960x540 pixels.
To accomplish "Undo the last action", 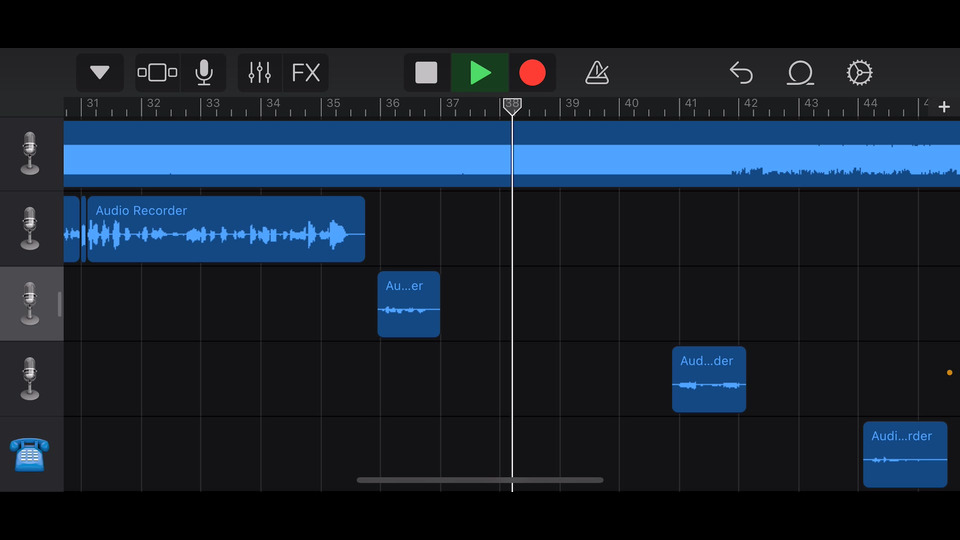I will 741,73.
